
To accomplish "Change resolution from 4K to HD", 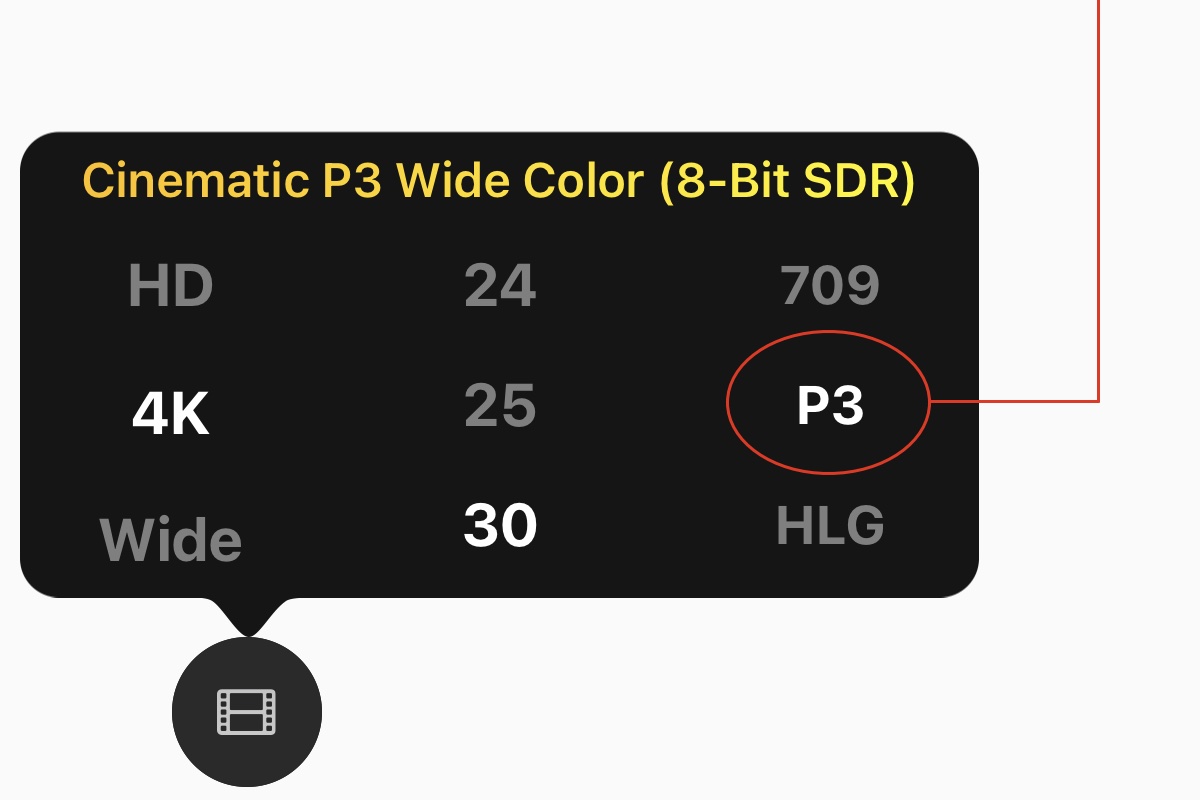I will pos(170,287).
